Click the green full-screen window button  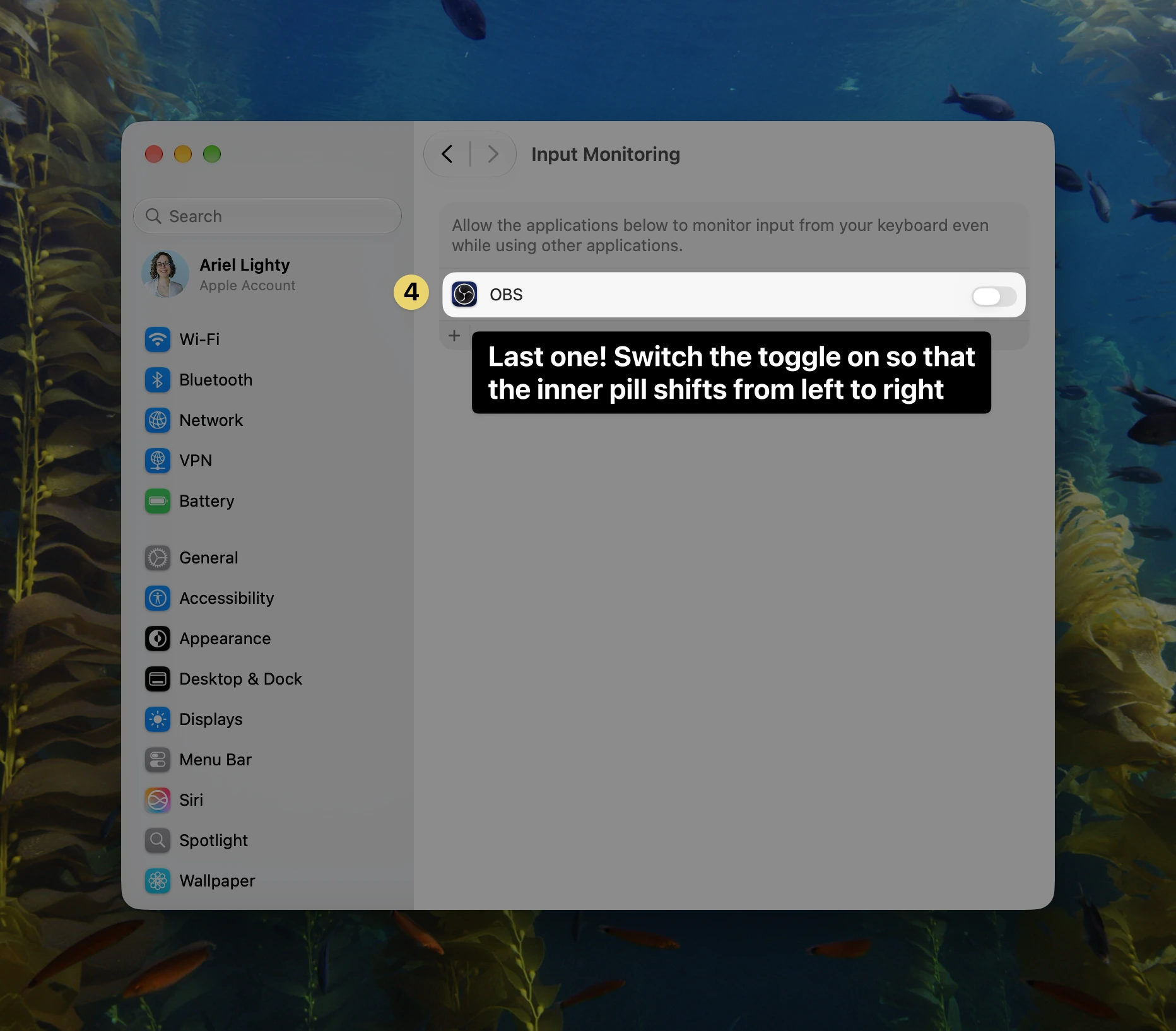[212, 154]
